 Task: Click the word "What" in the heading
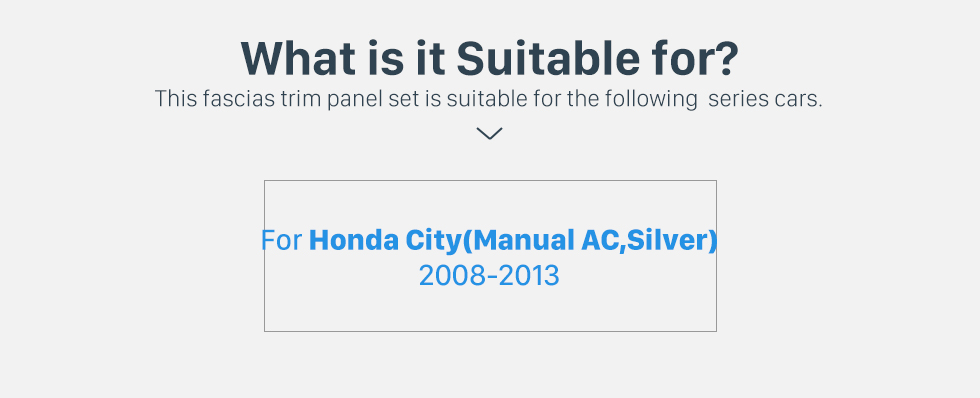pos(298,59)
